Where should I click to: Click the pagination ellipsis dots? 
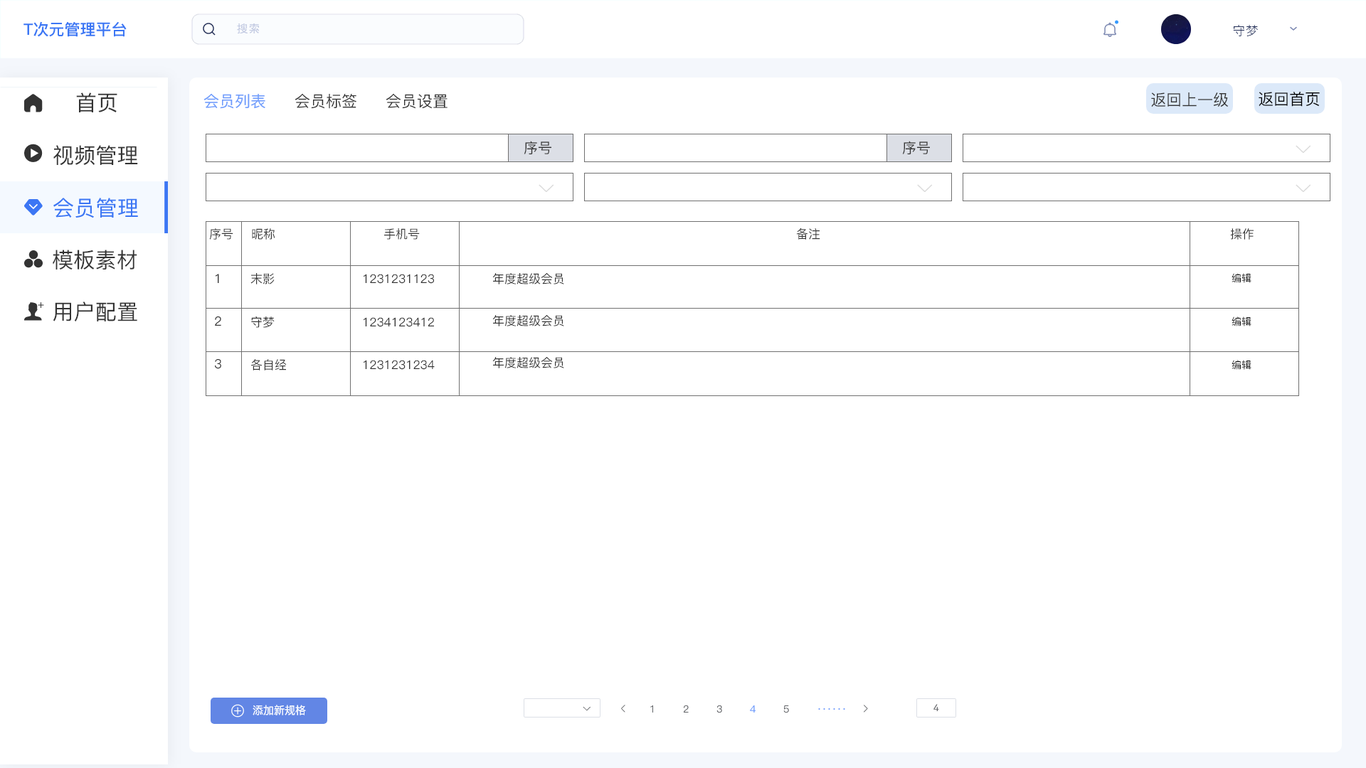click(x=832, y=709)
